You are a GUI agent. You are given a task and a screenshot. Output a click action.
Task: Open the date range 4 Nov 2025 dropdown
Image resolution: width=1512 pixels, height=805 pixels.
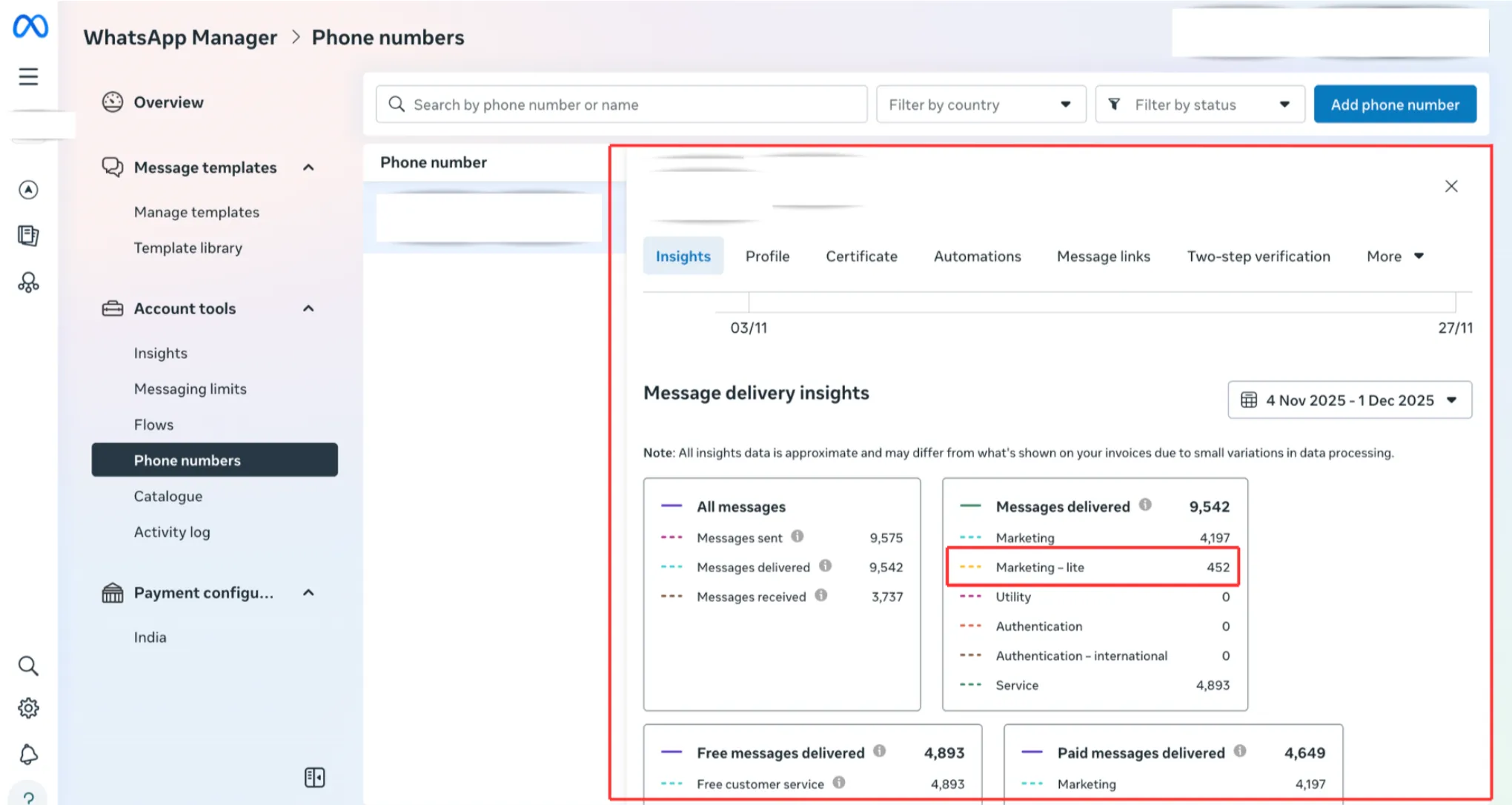click(1350, 400)
